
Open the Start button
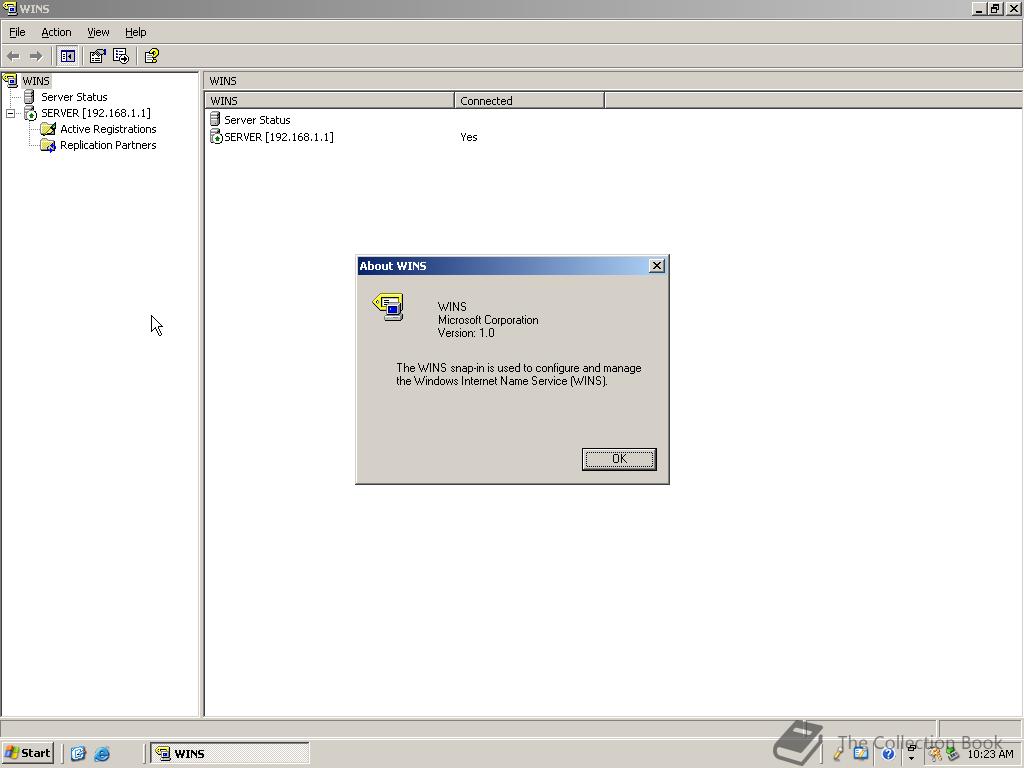click(27, 753)
